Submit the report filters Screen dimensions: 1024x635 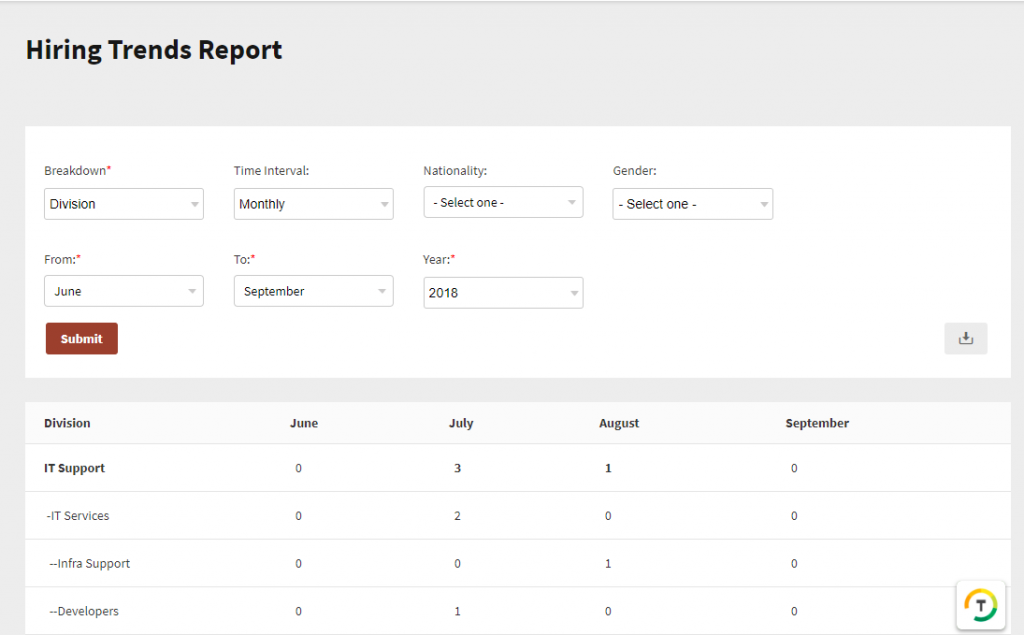(x=82, y=338)
